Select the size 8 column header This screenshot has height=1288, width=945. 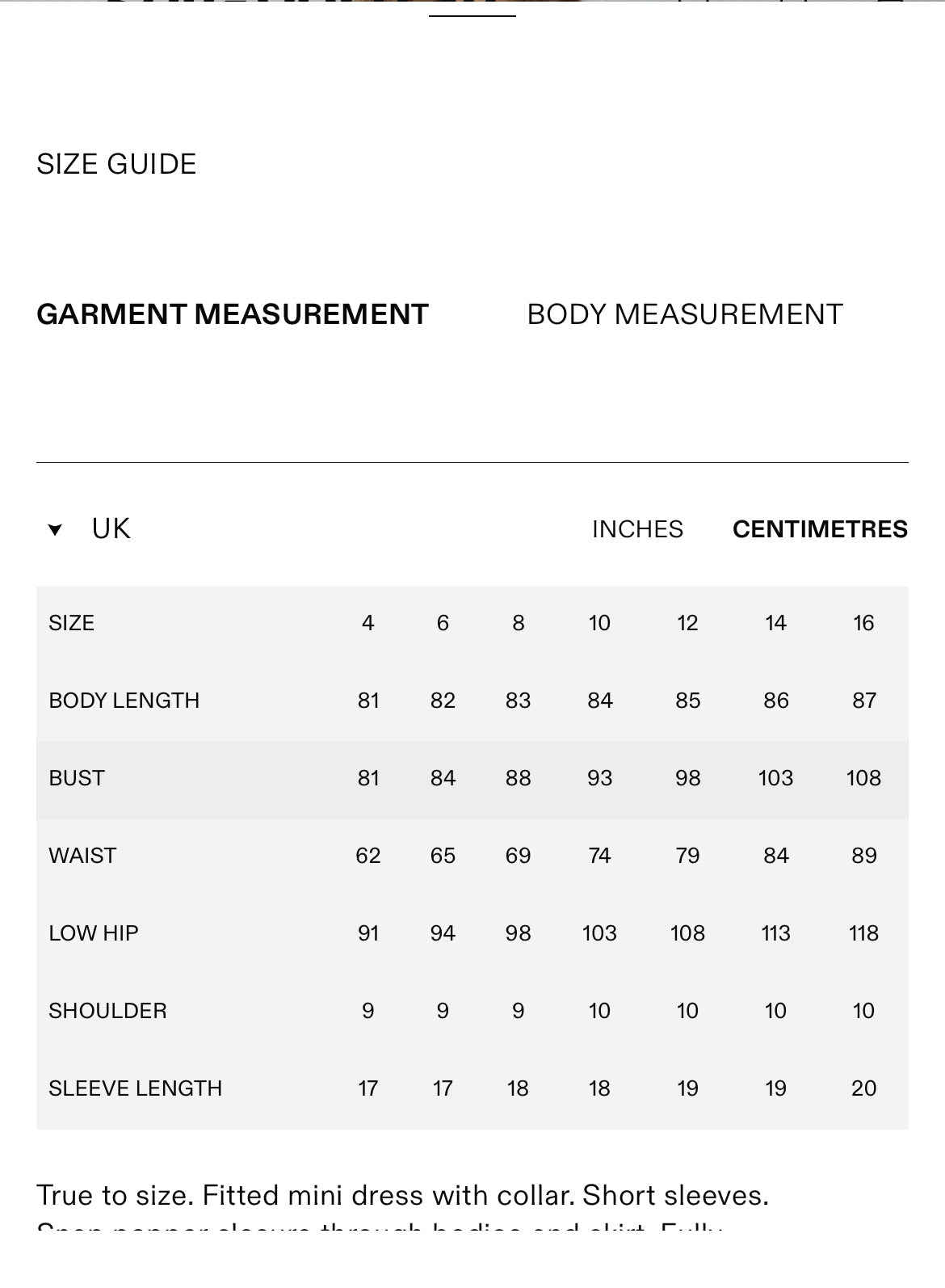519,623
